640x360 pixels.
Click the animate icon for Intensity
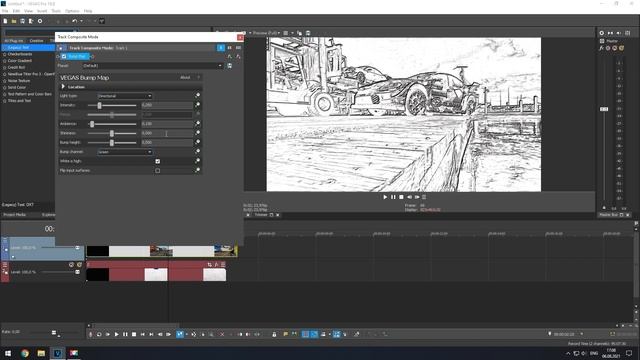tap(198, 105)
